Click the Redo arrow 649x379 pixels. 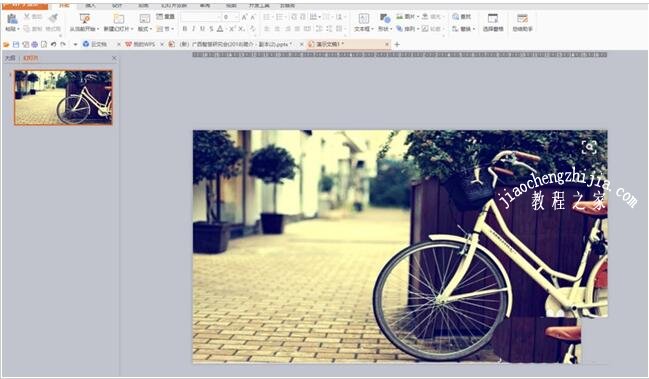pos(63,44)
